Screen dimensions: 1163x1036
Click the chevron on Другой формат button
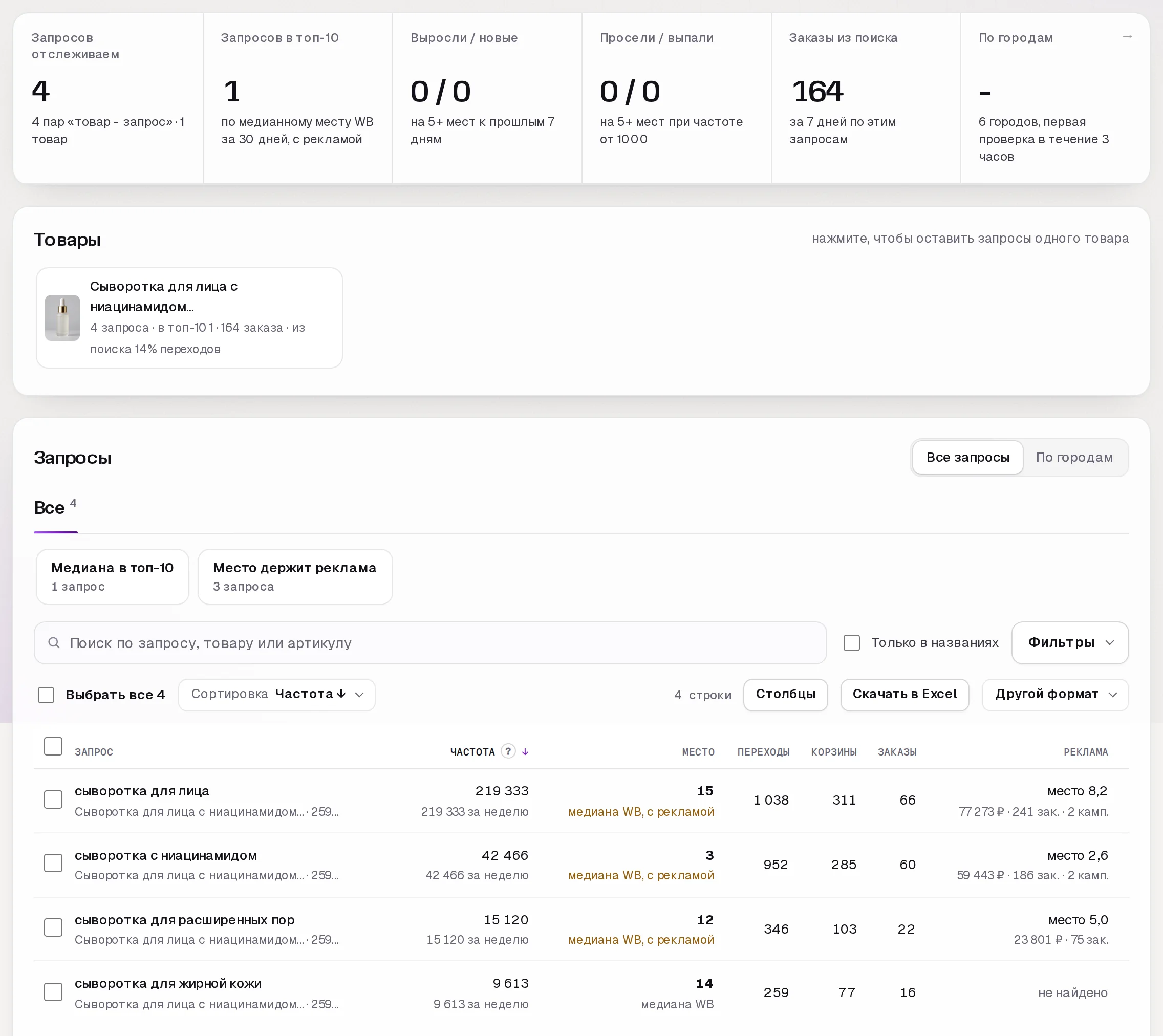(x=1113, y=695)
